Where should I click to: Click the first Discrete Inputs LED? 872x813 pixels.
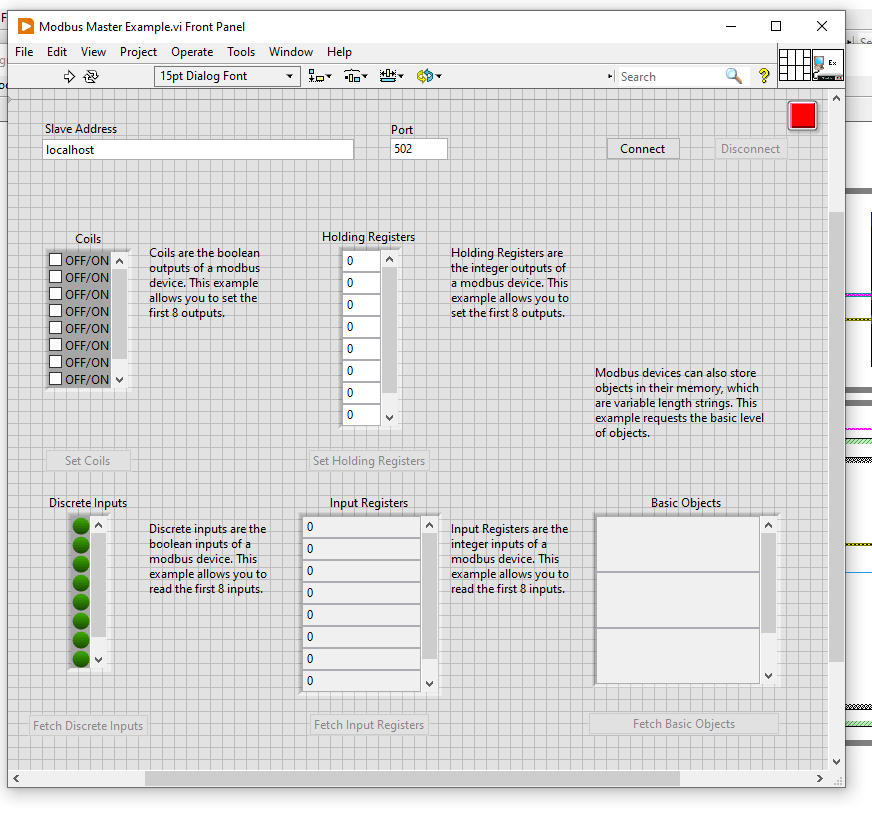pyautogui.click(x=81, y=526)
